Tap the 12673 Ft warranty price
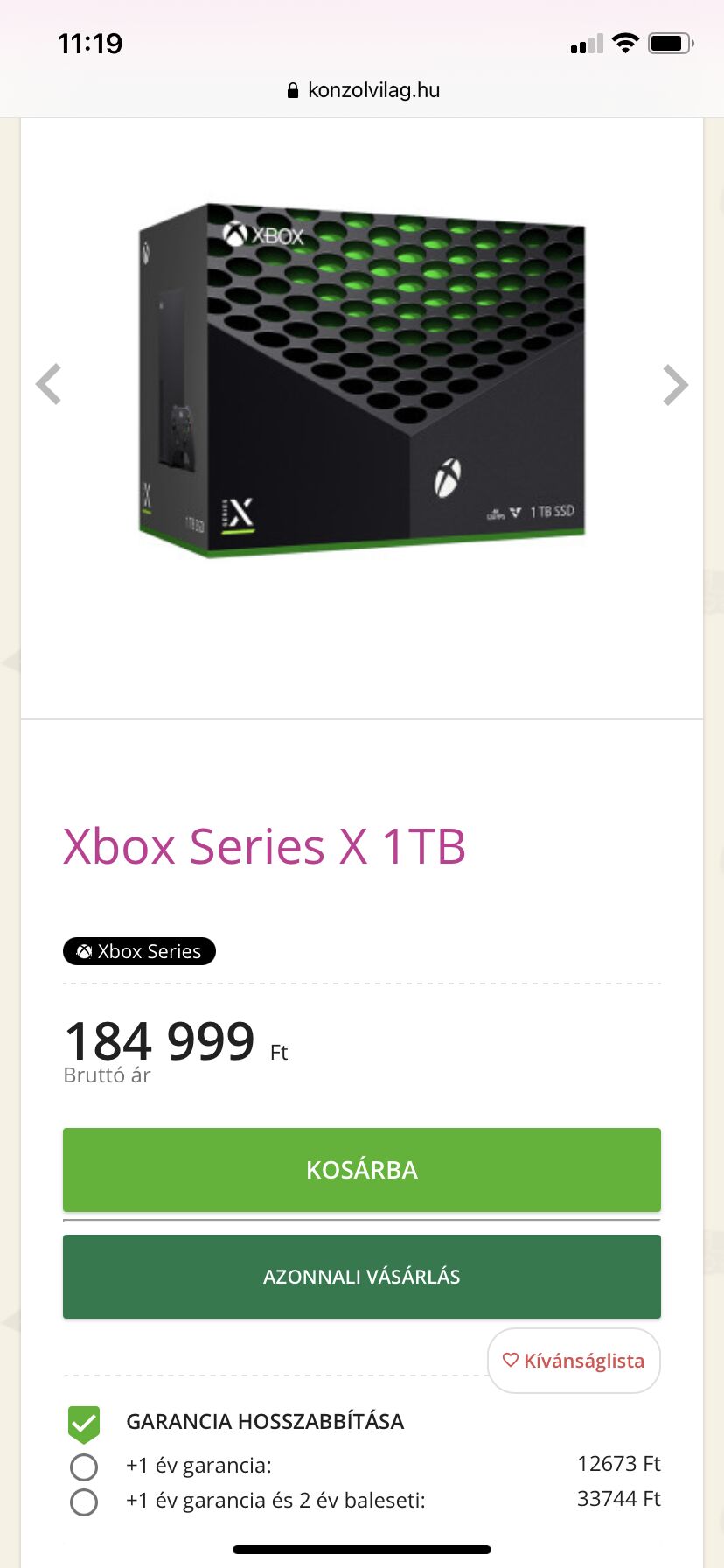This screenshot has width=724, height=1568. point(618,1464)
